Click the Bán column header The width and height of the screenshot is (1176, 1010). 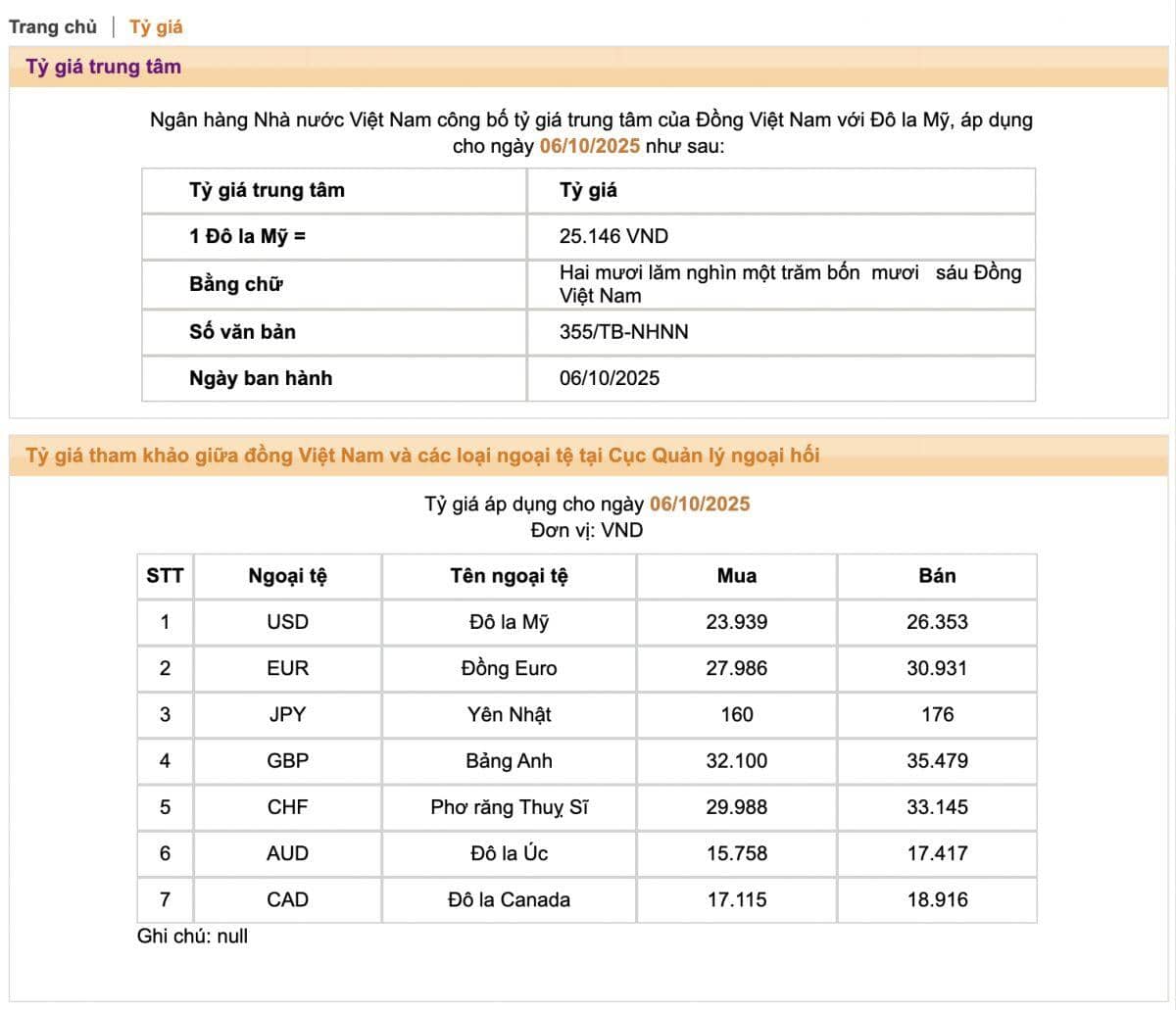coord(937,576)
